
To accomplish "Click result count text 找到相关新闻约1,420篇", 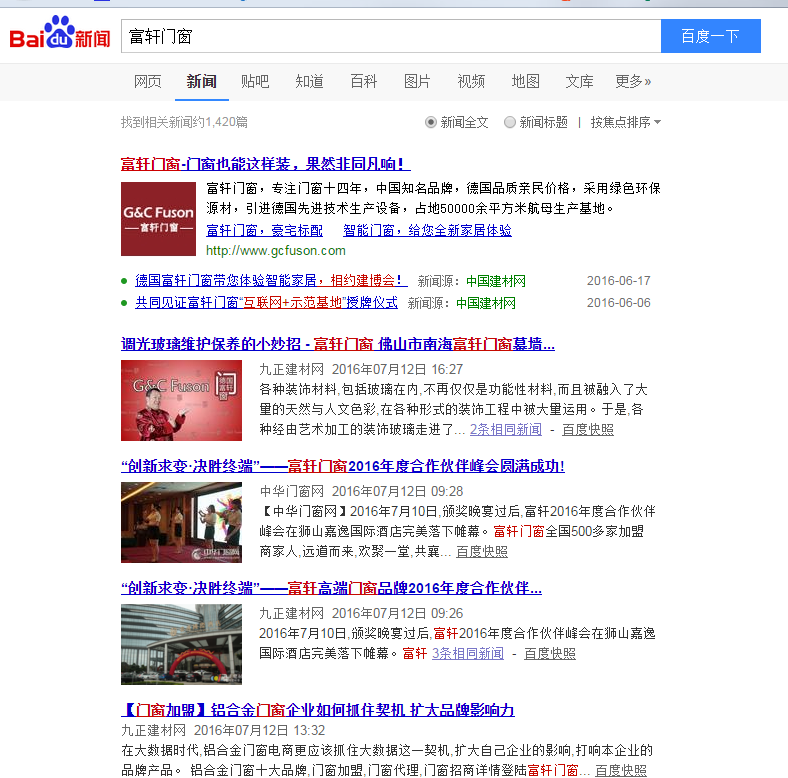I will pyautogui.click(x=184, y=122).
